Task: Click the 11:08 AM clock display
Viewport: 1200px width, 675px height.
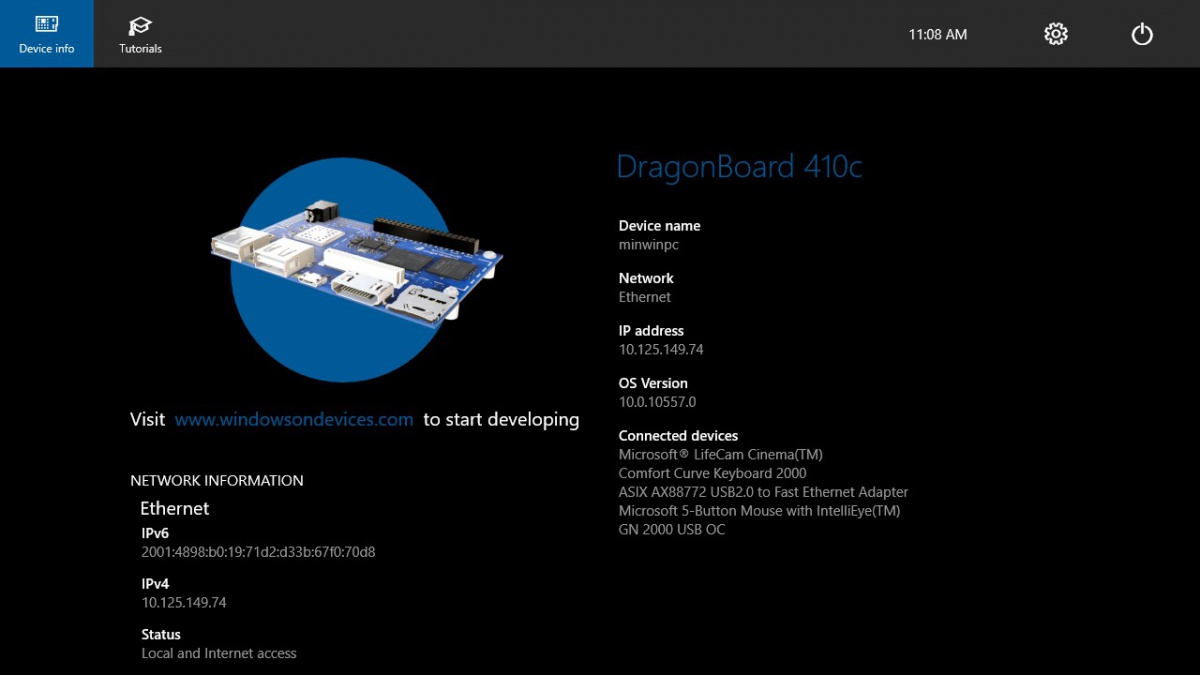Action: 937,33
